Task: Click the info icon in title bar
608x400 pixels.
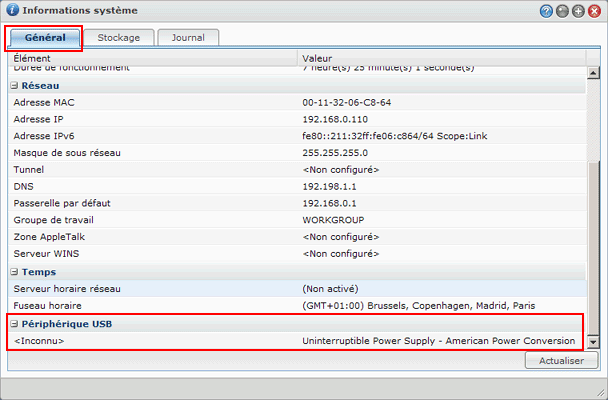Action: [x=12, y=10]
